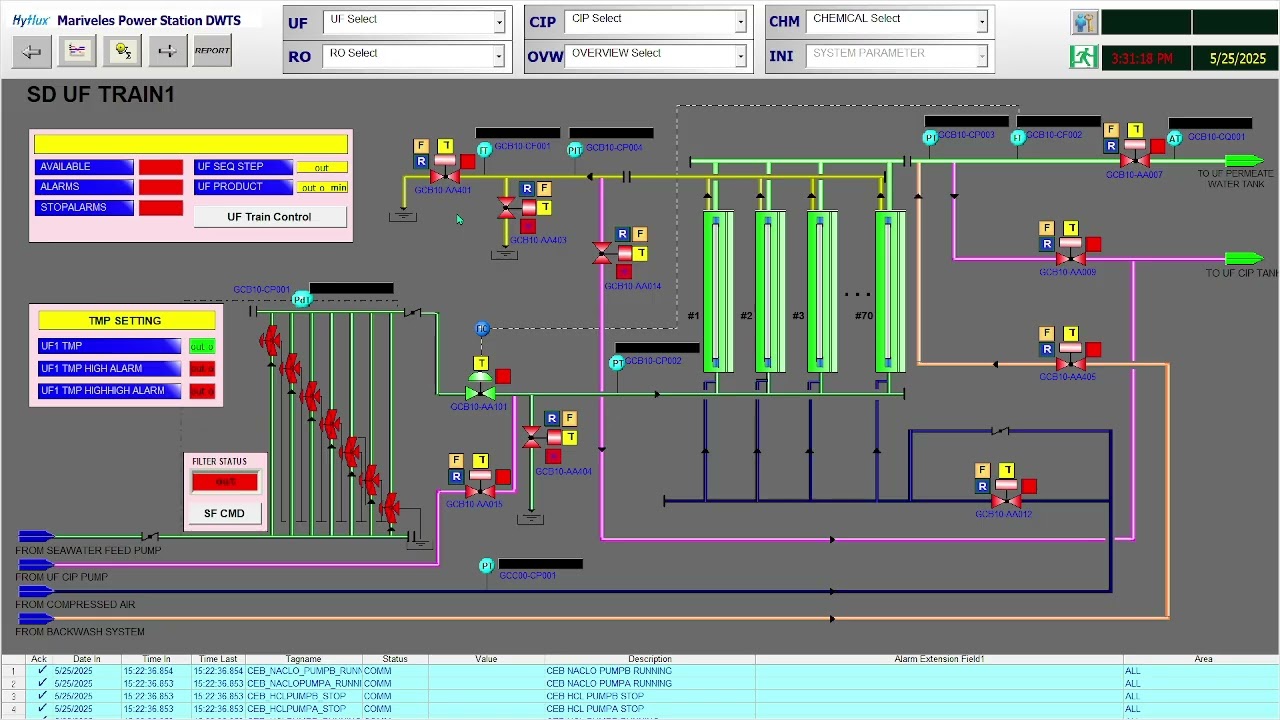Screen dimensions: 1280x720
Task: Click the PdT instrument GCB10-CP001
Action: 302,299
